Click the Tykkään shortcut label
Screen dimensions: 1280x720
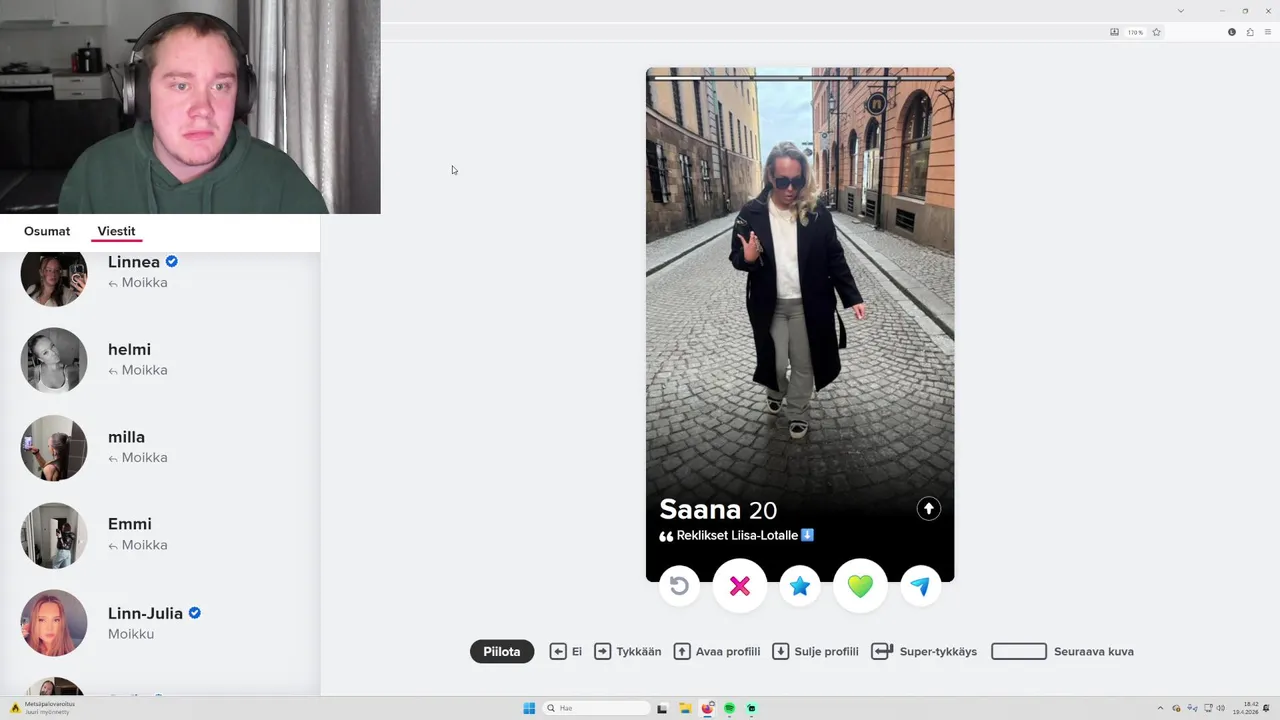click(639, 651)
